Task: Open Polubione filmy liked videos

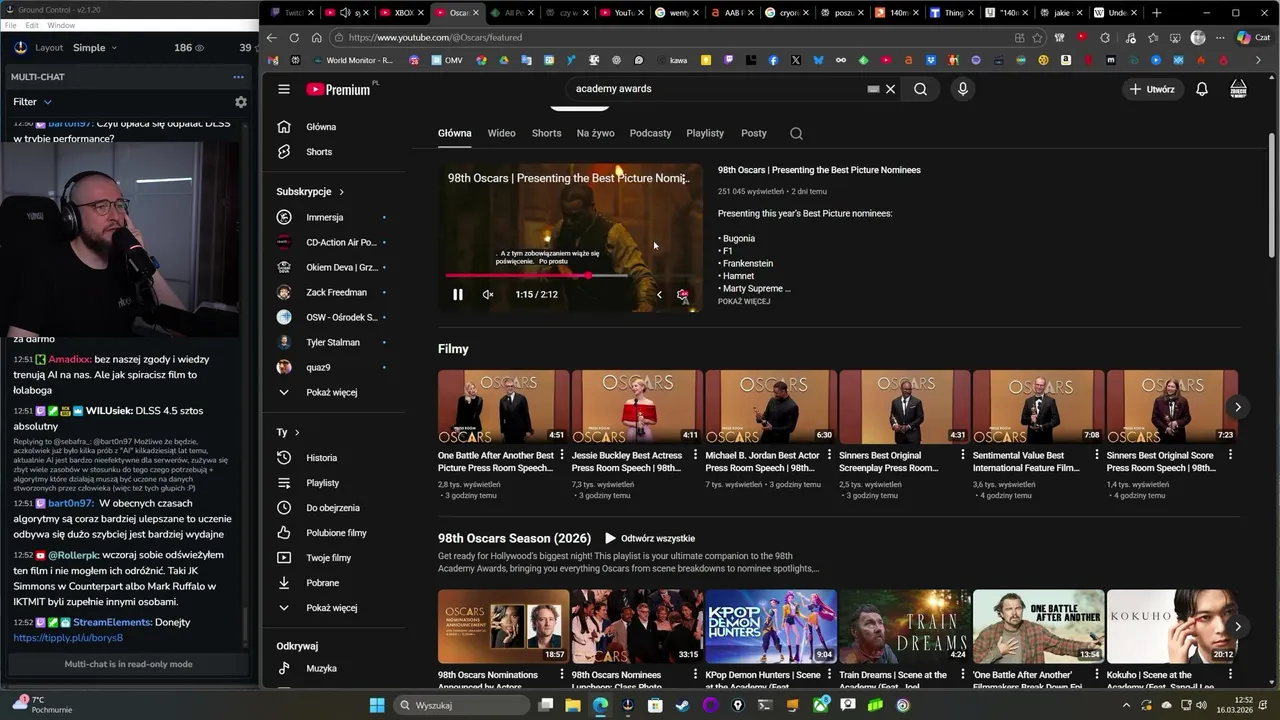Action: (336, 533)
